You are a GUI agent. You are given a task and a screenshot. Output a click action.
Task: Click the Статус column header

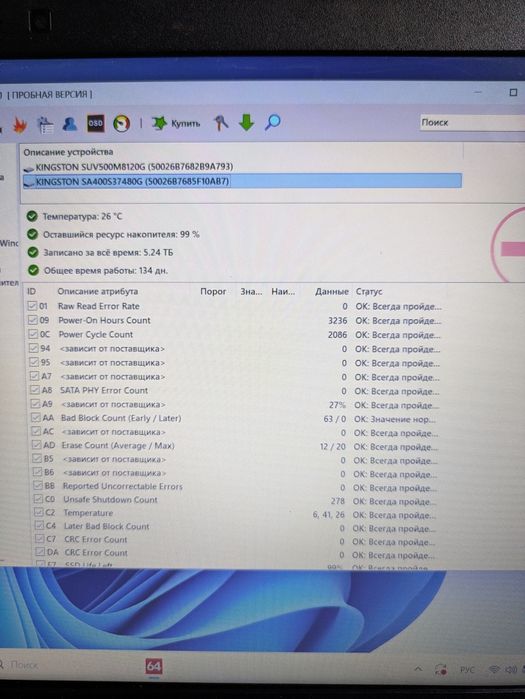click(x=369, y=292)
